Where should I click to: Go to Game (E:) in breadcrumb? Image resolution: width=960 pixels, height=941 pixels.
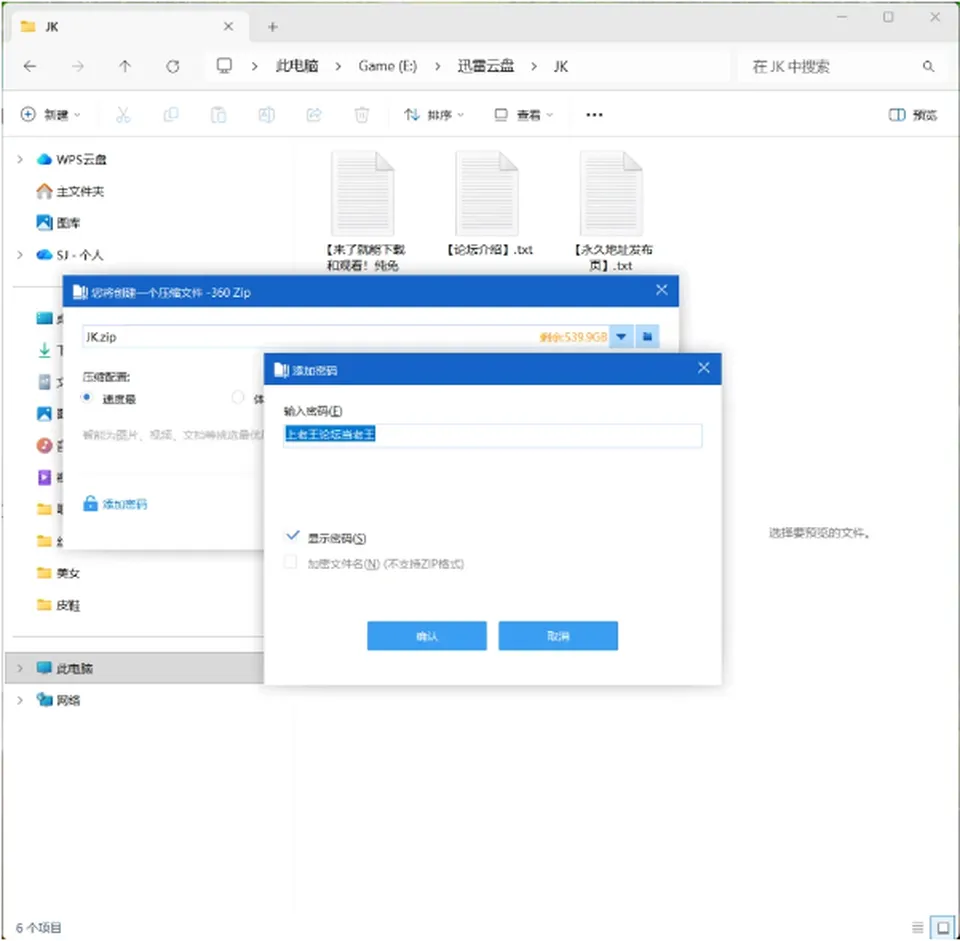point(388,66)
